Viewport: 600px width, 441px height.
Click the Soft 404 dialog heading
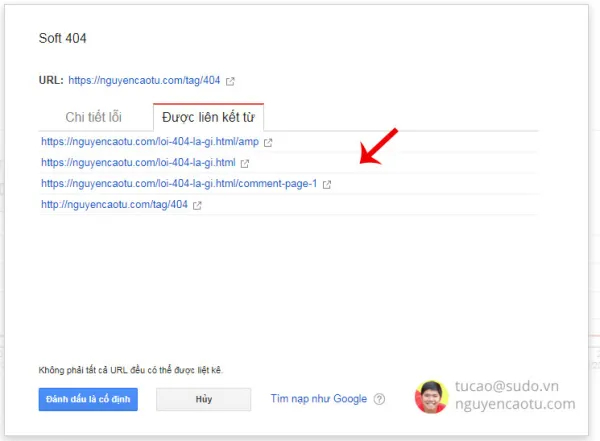[62, 38]
